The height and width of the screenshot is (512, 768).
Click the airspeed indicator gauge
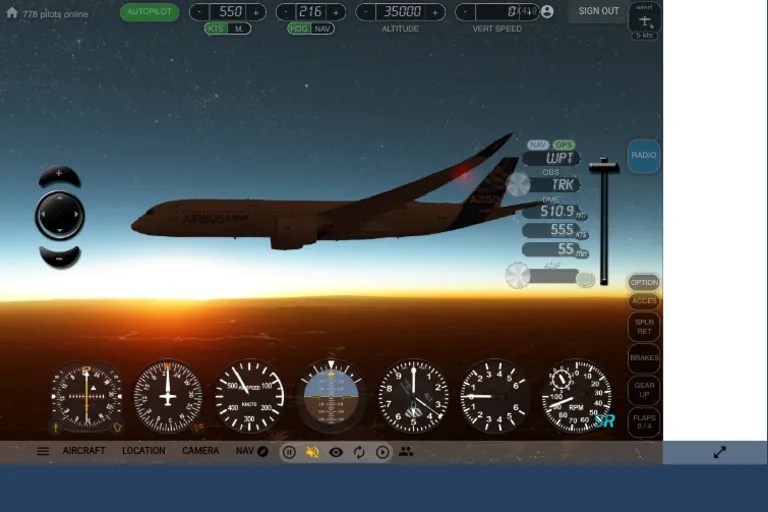coord(250,397)
